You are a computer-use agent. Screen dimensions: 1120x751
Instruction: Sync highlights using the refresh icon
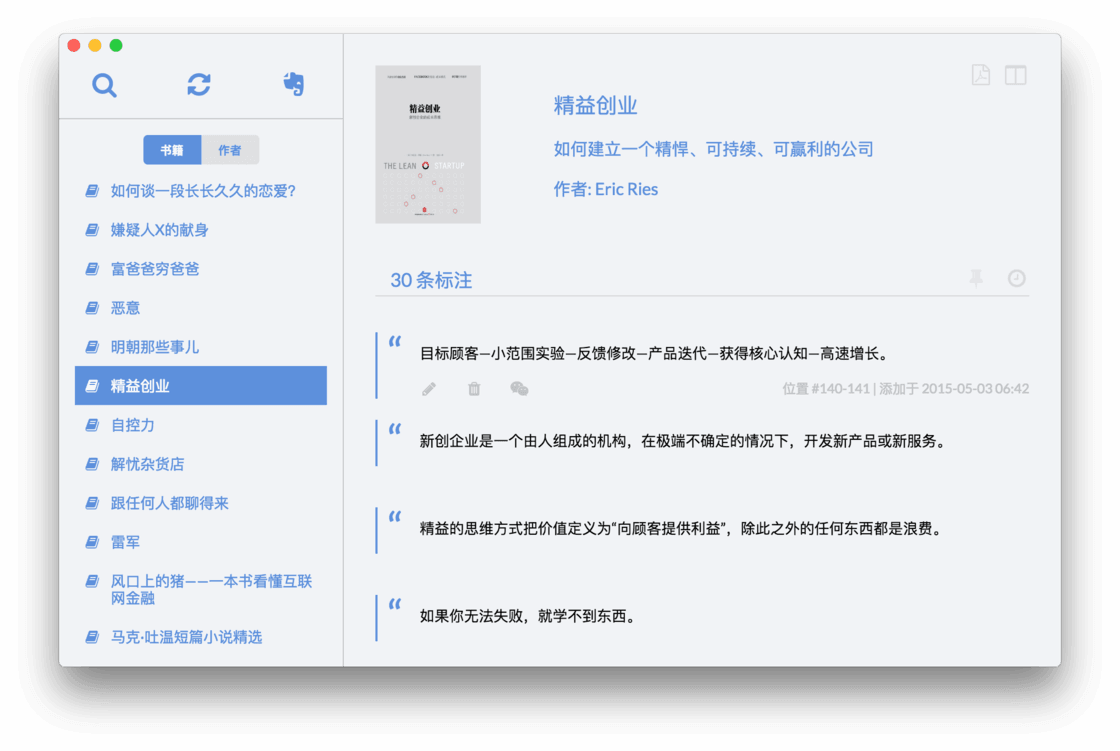198,85
